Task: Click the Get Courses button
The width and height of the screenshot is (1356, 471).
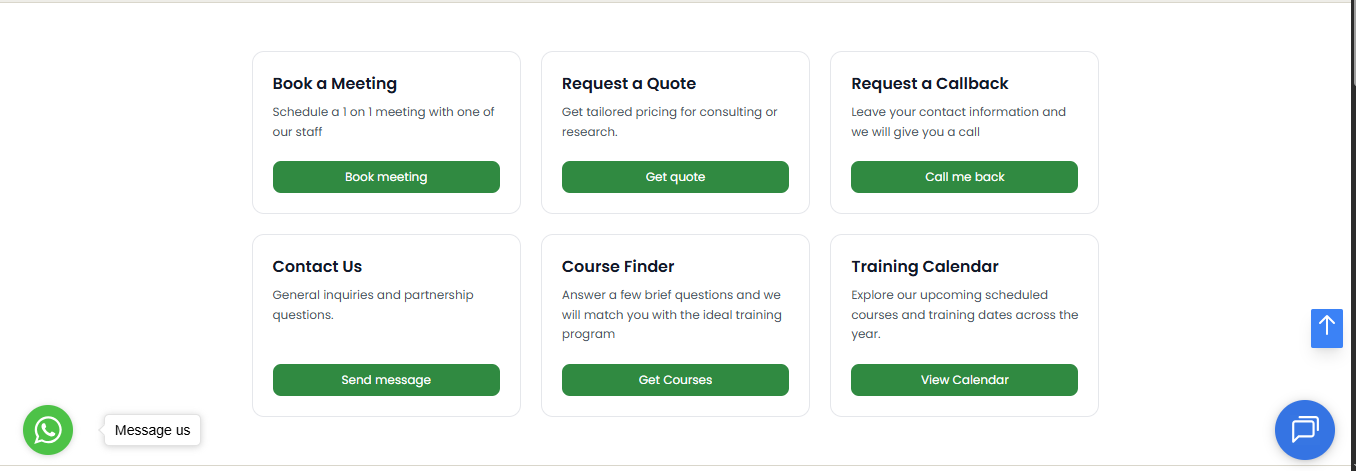Action: (675, 380)
